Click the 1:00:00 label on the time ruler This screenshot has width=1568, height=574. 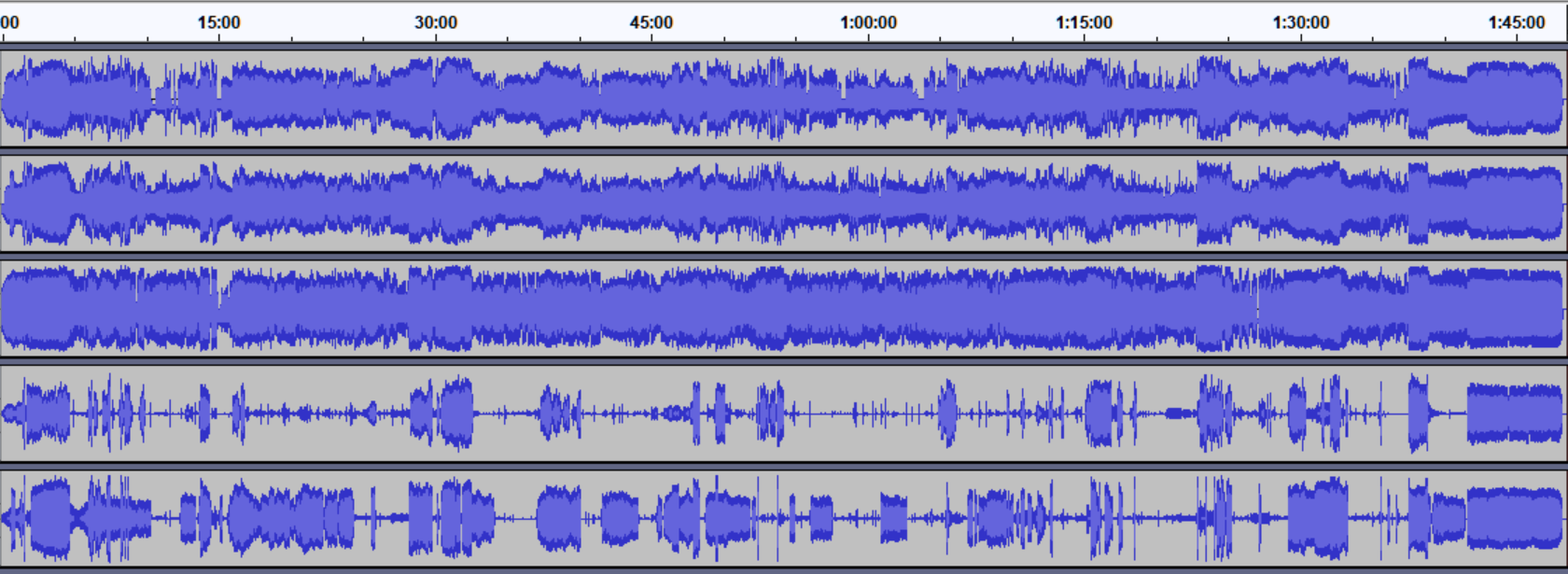tap(868, 22)
